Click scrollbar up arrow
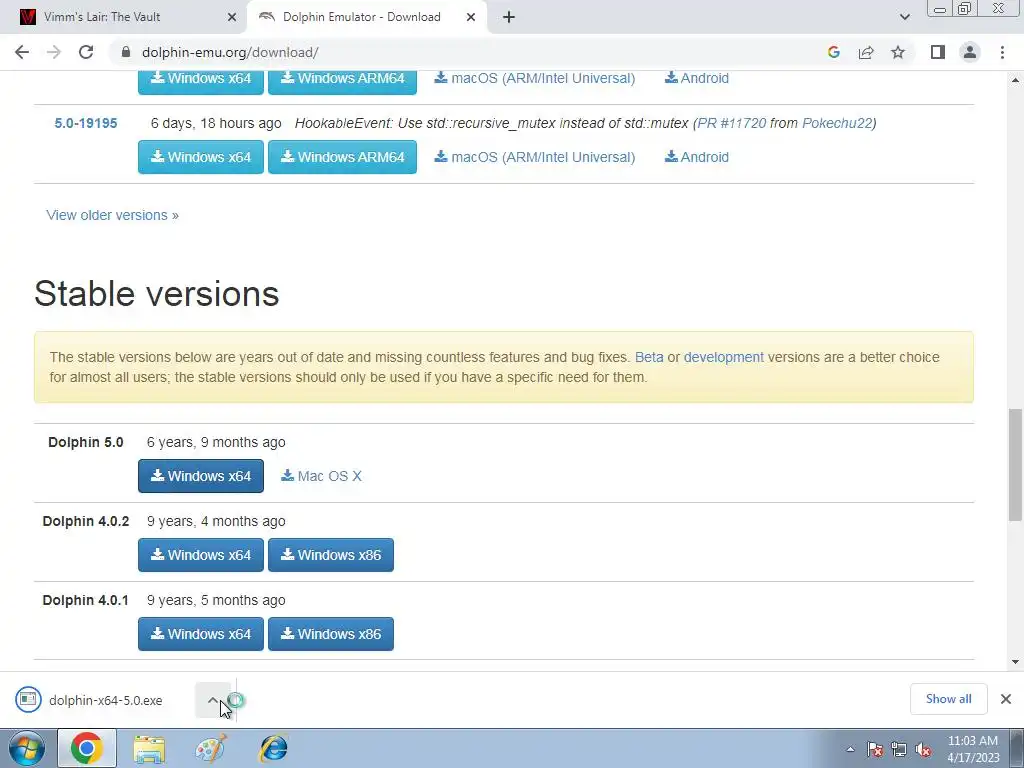This screenshot has height=768, width=1024. [1015, 80]
